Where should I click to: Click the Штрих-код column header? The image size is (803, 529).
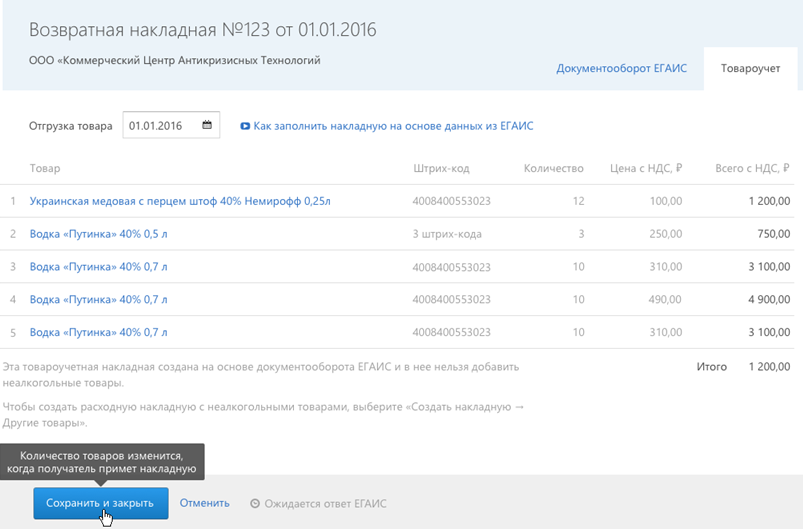(x=441, y=168)
